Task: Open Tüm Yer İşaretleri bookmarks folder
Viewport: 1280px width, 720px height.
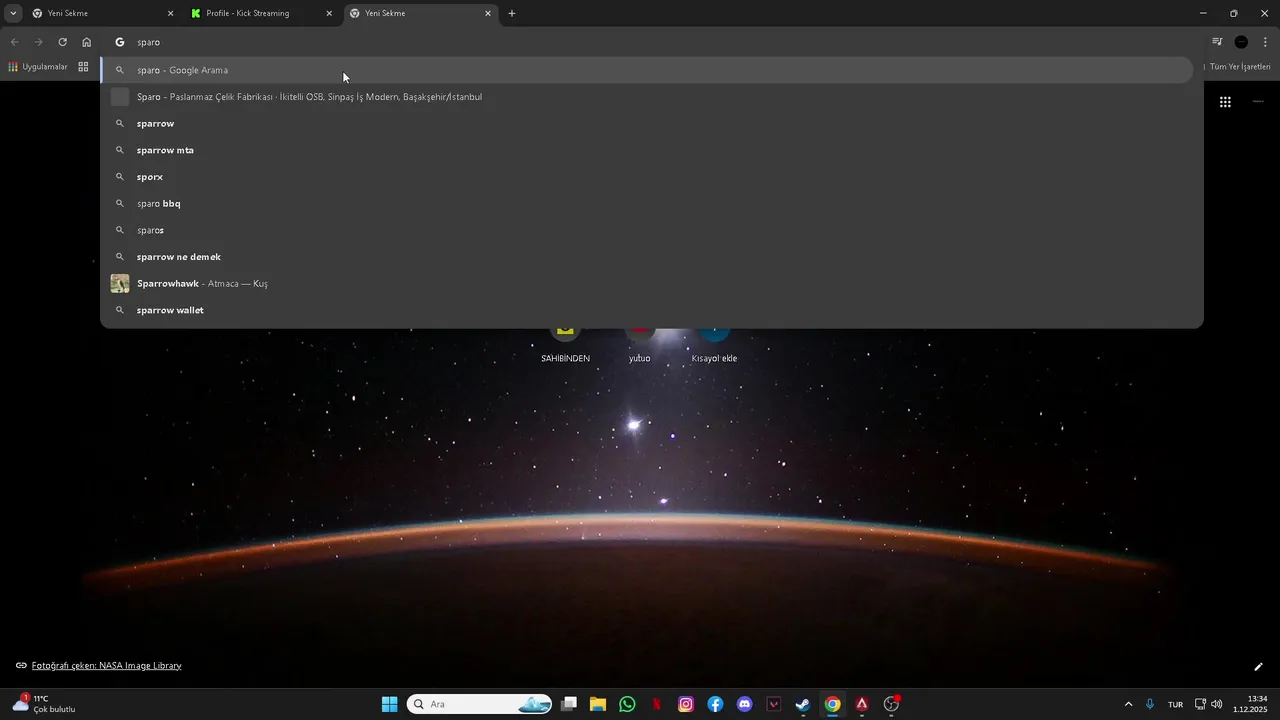Action: coord(1240,67)
